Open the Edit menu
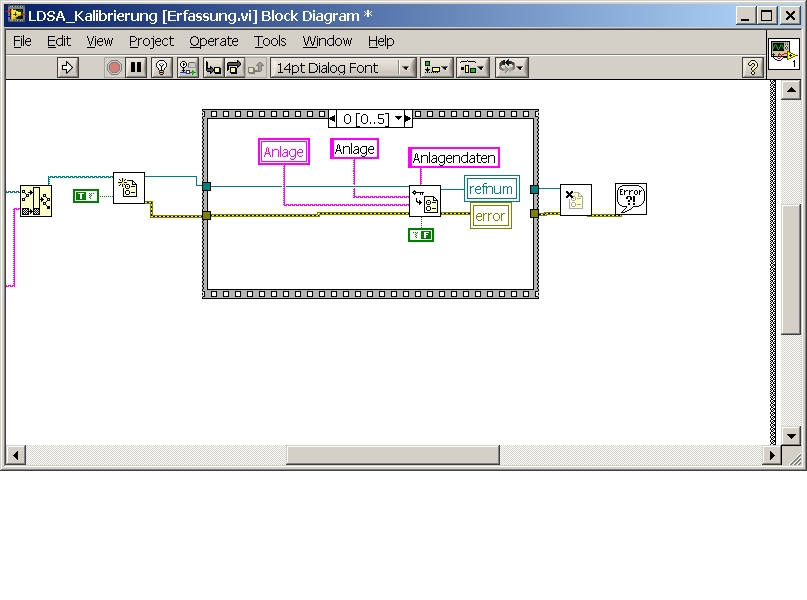This screenshot has width=807, height=600. (x=59, y=41)
